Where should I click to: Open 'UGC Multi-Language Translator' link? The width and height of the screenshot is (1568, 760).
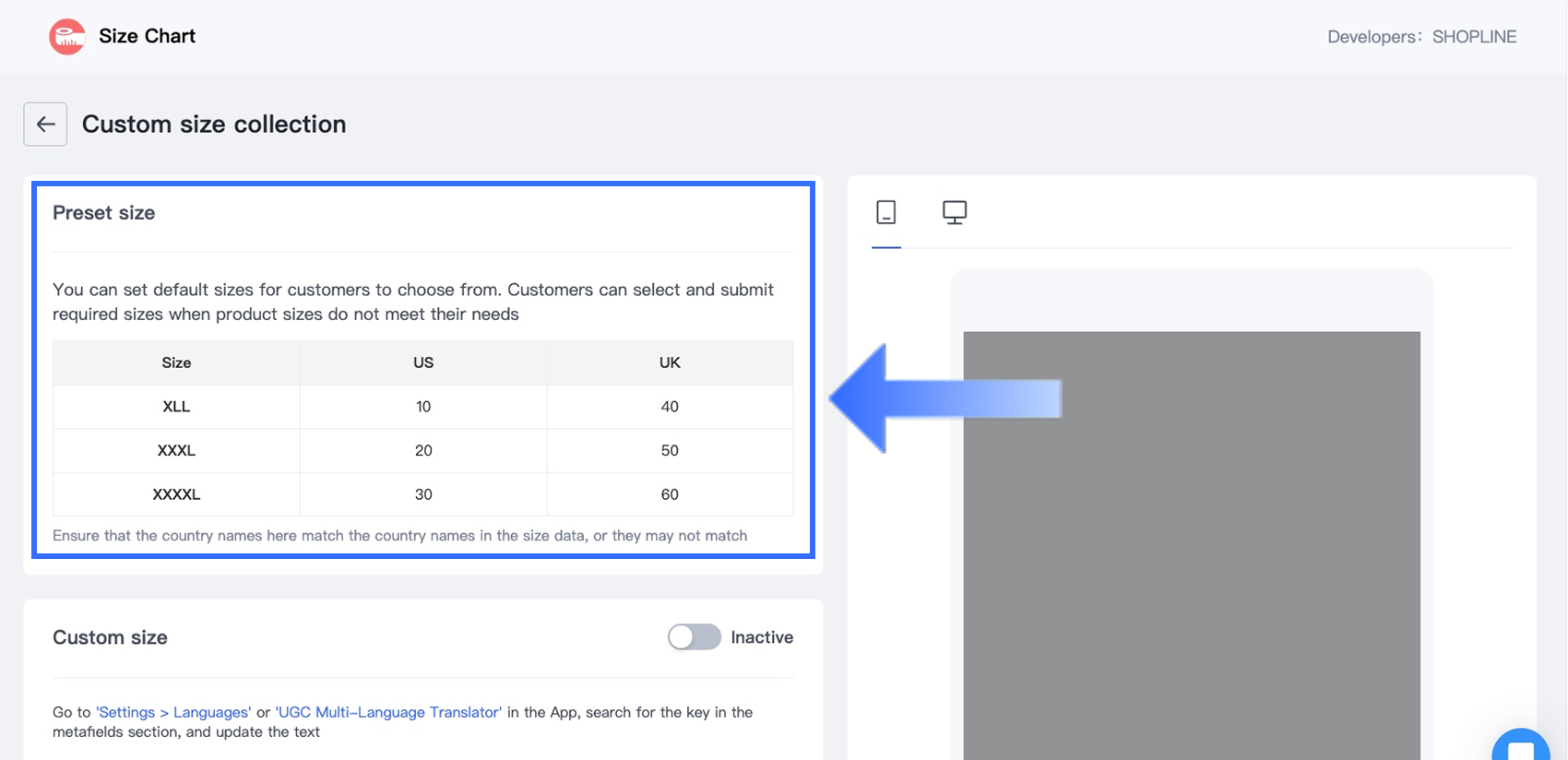(388, 712)
